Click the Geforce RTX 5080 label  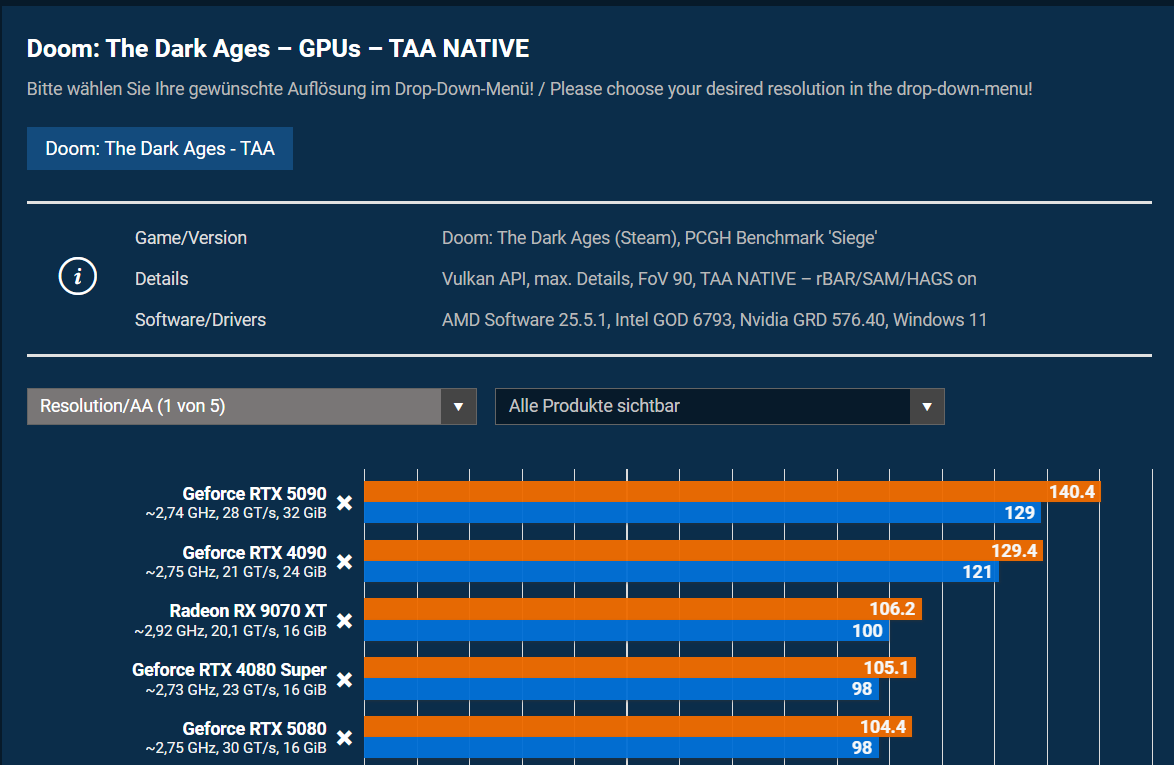(255, 728)
